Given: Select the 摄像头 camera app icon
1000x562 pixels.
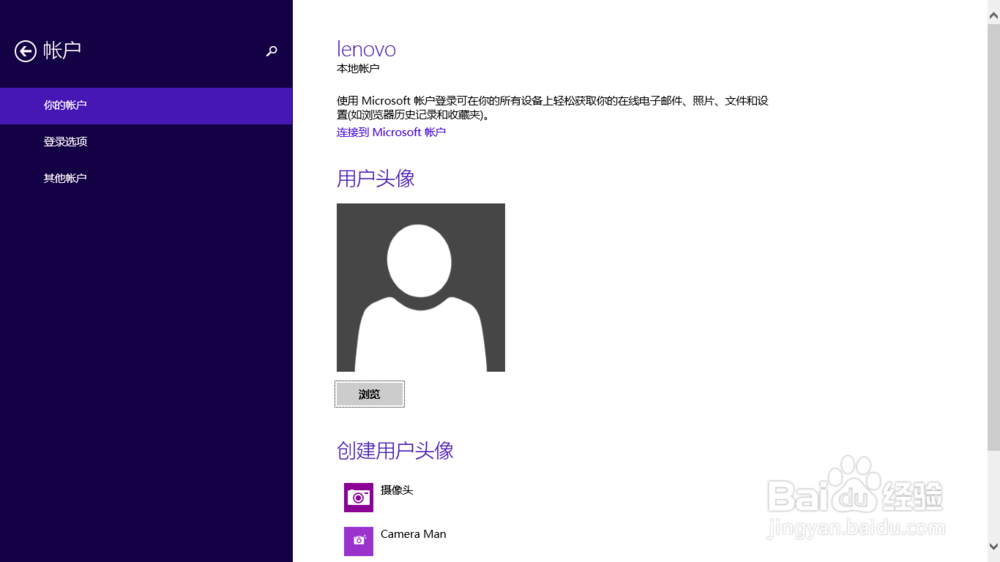Looking at the screenshot, I should pyautogui.click(x=358, y=498).
